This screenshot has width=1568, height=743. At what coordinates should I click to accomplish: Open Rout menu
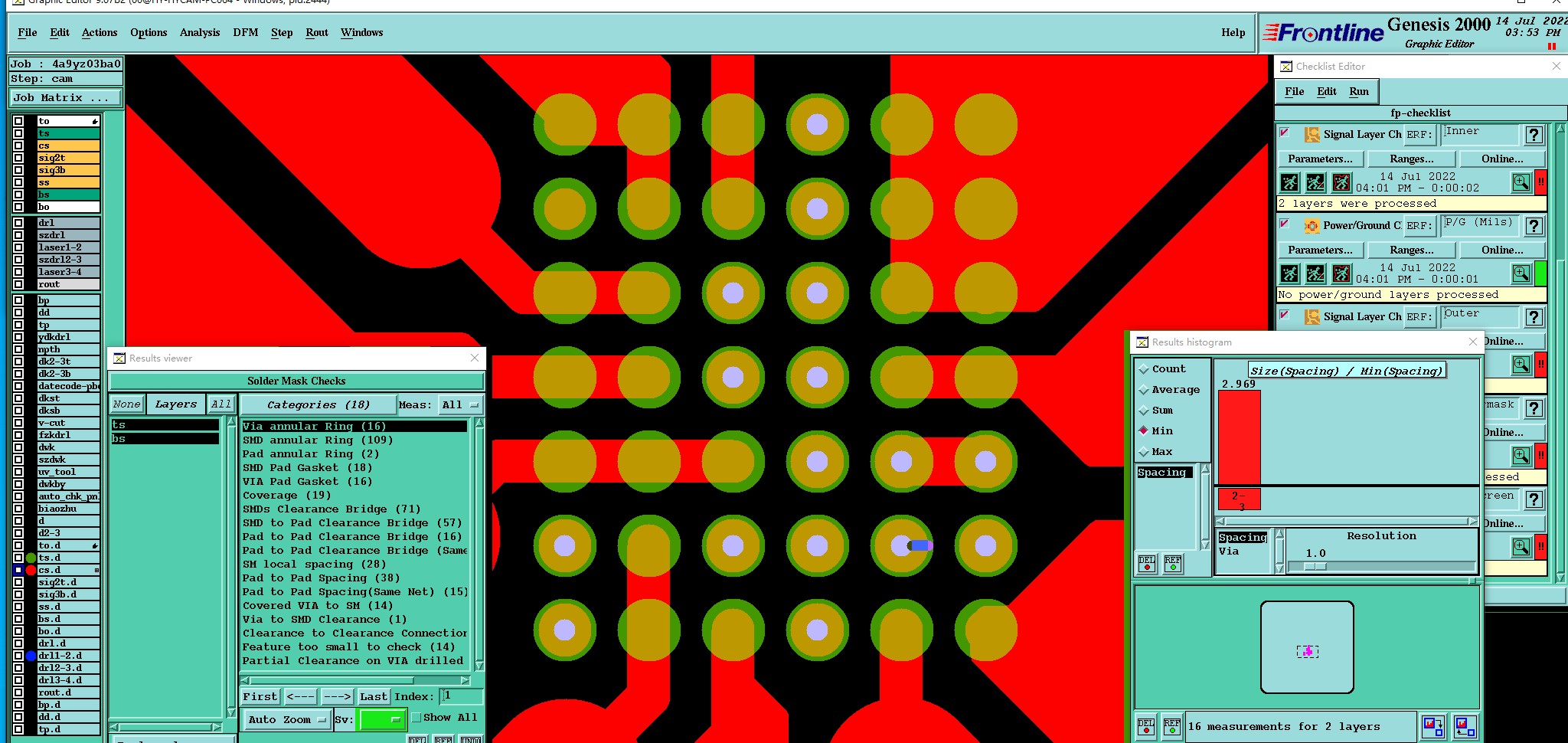(x=317, y=32)
